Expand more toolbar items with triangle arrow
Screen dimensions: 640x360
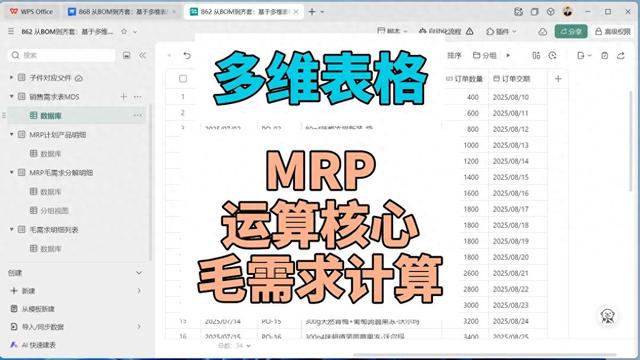click(x=508, y=55)
